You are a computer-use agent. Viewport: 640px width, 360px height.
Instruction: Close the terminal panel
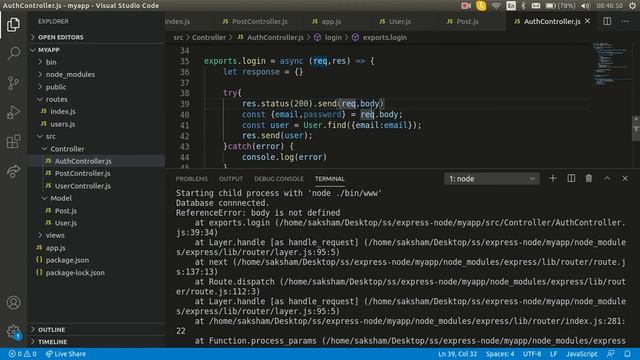click(x=625, y=178)
